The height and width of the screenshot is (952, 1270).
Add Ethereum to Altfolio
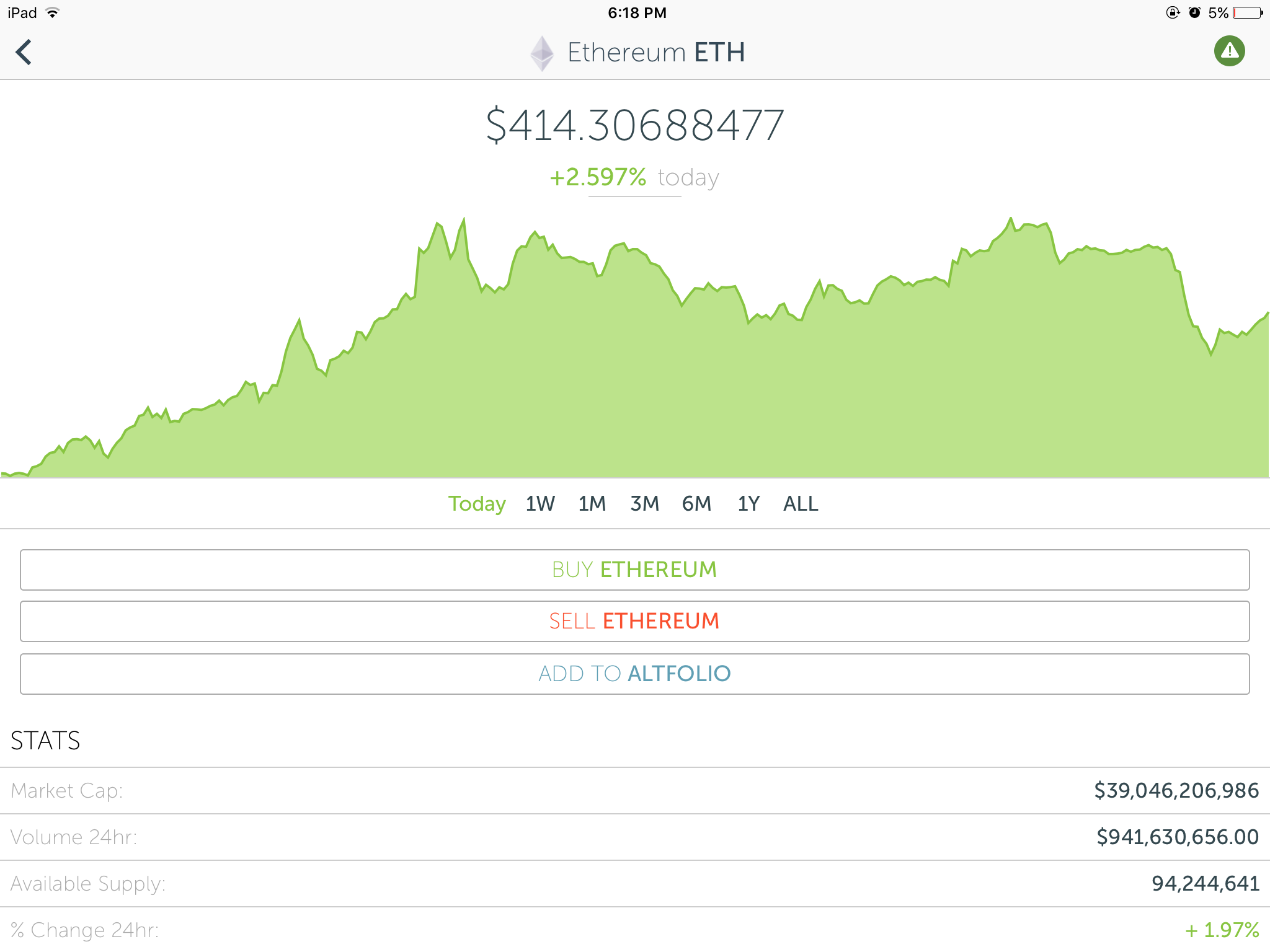click(634, 674)
